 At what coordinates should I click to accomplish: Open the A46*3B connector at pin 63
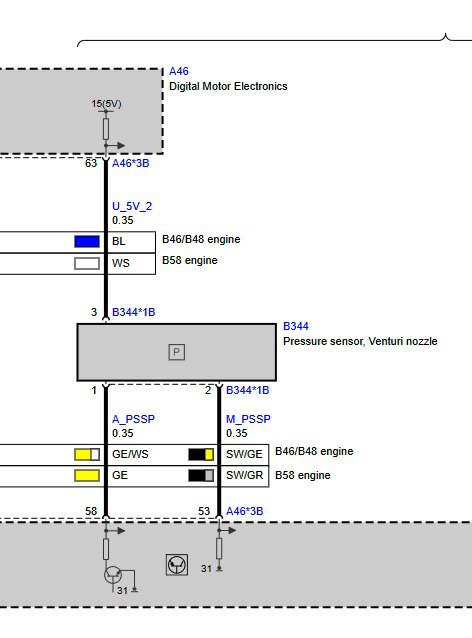click(x=131, y=163)
